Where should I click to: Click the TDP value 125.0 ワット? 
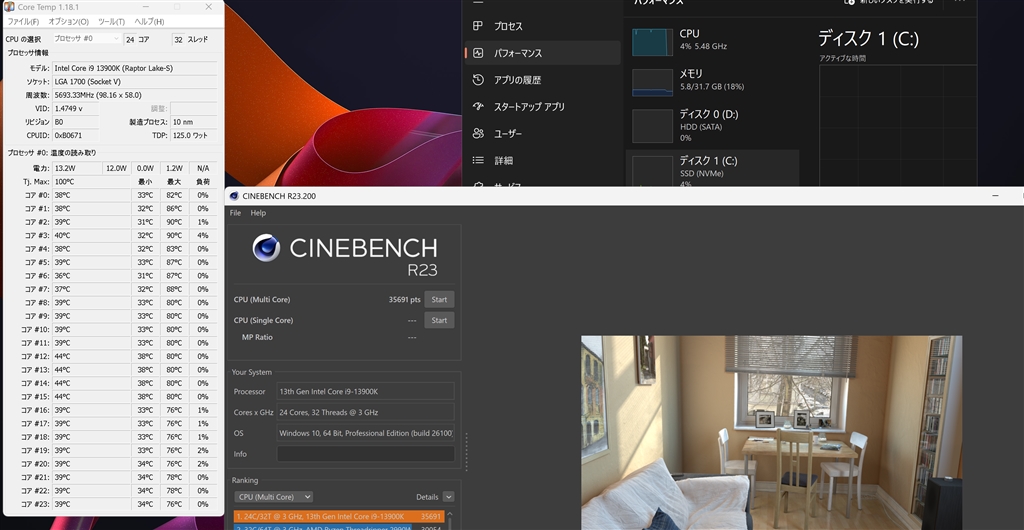tap(194, 135)
